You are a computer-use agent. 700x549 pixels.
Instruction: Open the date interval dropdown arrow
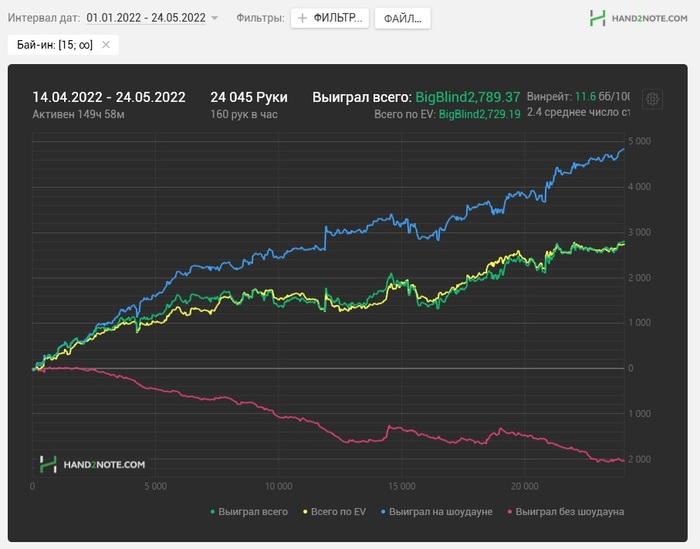pyautogui.click(x=214, y=18)
